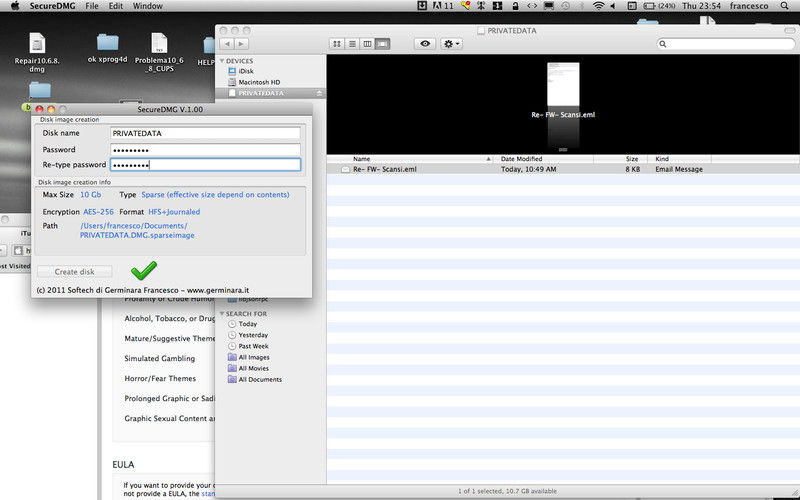Click the Quick Look eye button
Viewport: 800px width, 500px height.
425,44
